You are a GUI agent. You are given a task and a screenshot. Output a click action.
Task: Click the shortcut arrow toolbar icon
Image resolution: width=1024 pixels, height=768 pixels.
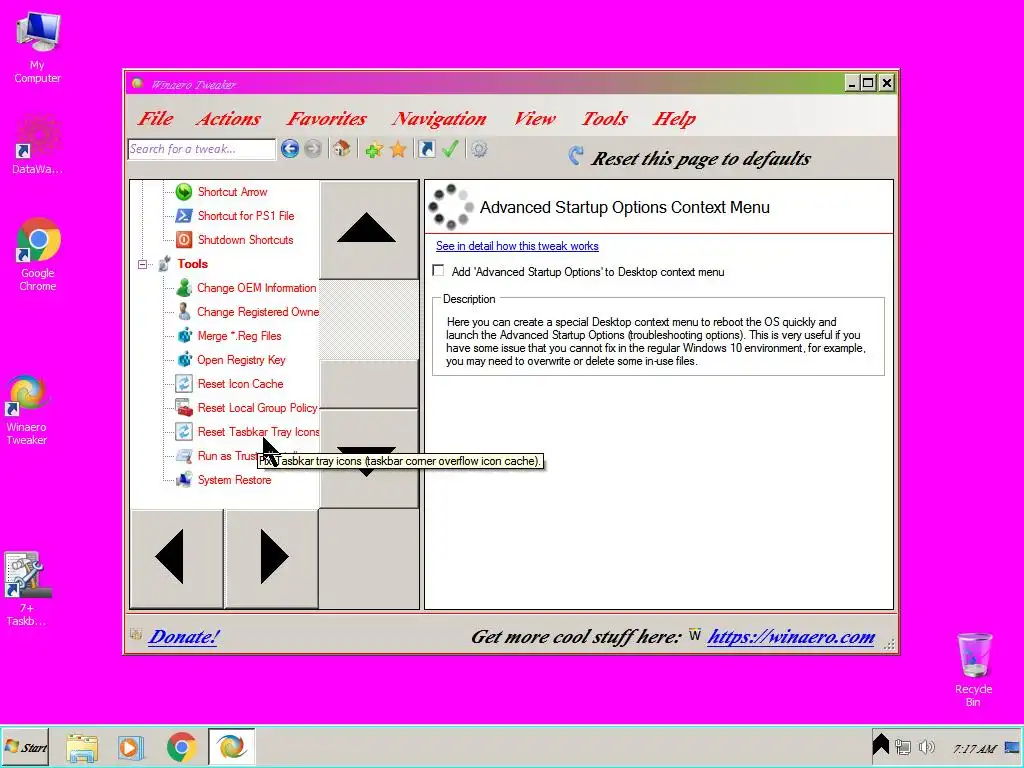point(426,150)
